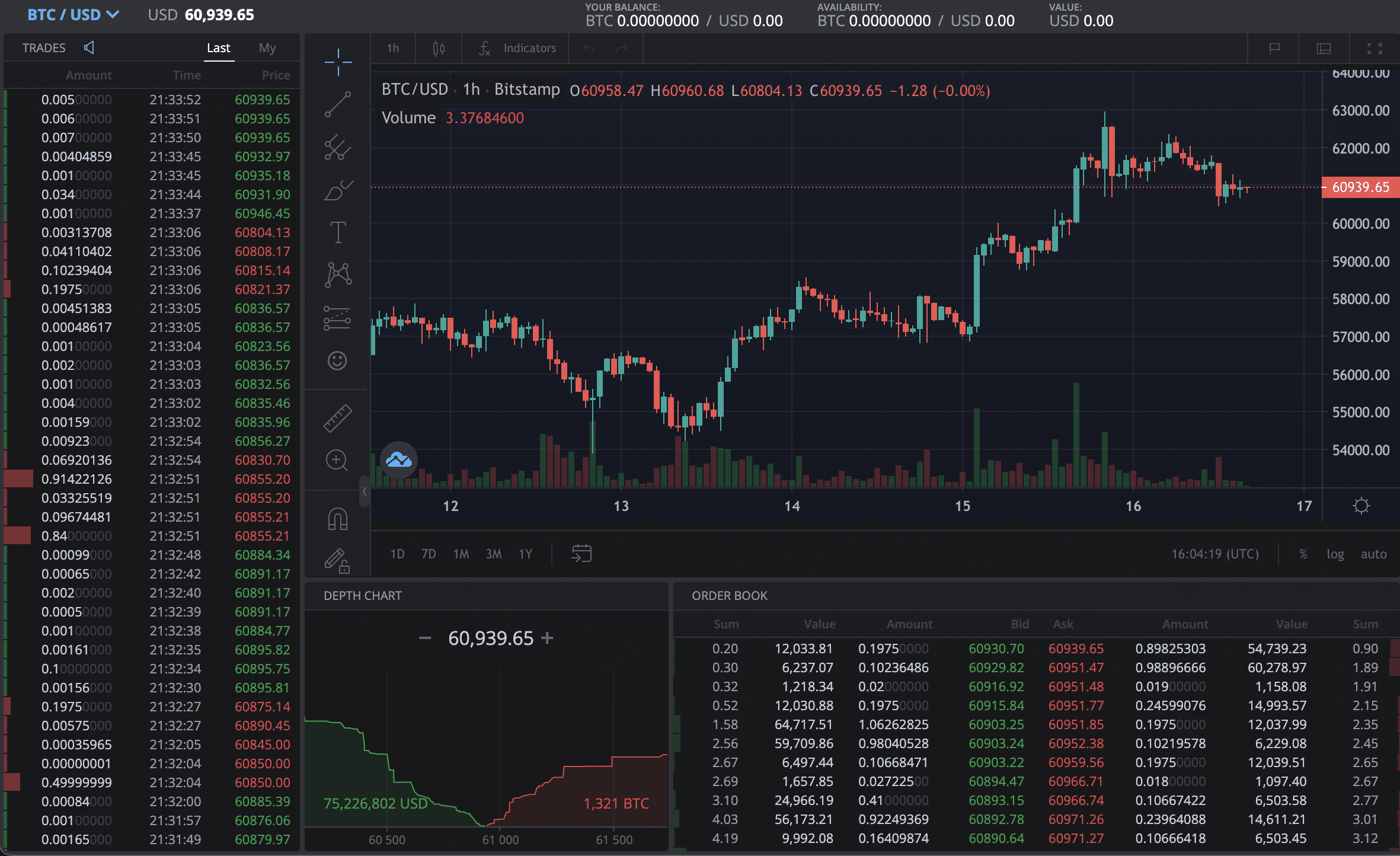Zoom in the depth chart with plus
Screen dimensions: 1400x856
click(548, 638)
